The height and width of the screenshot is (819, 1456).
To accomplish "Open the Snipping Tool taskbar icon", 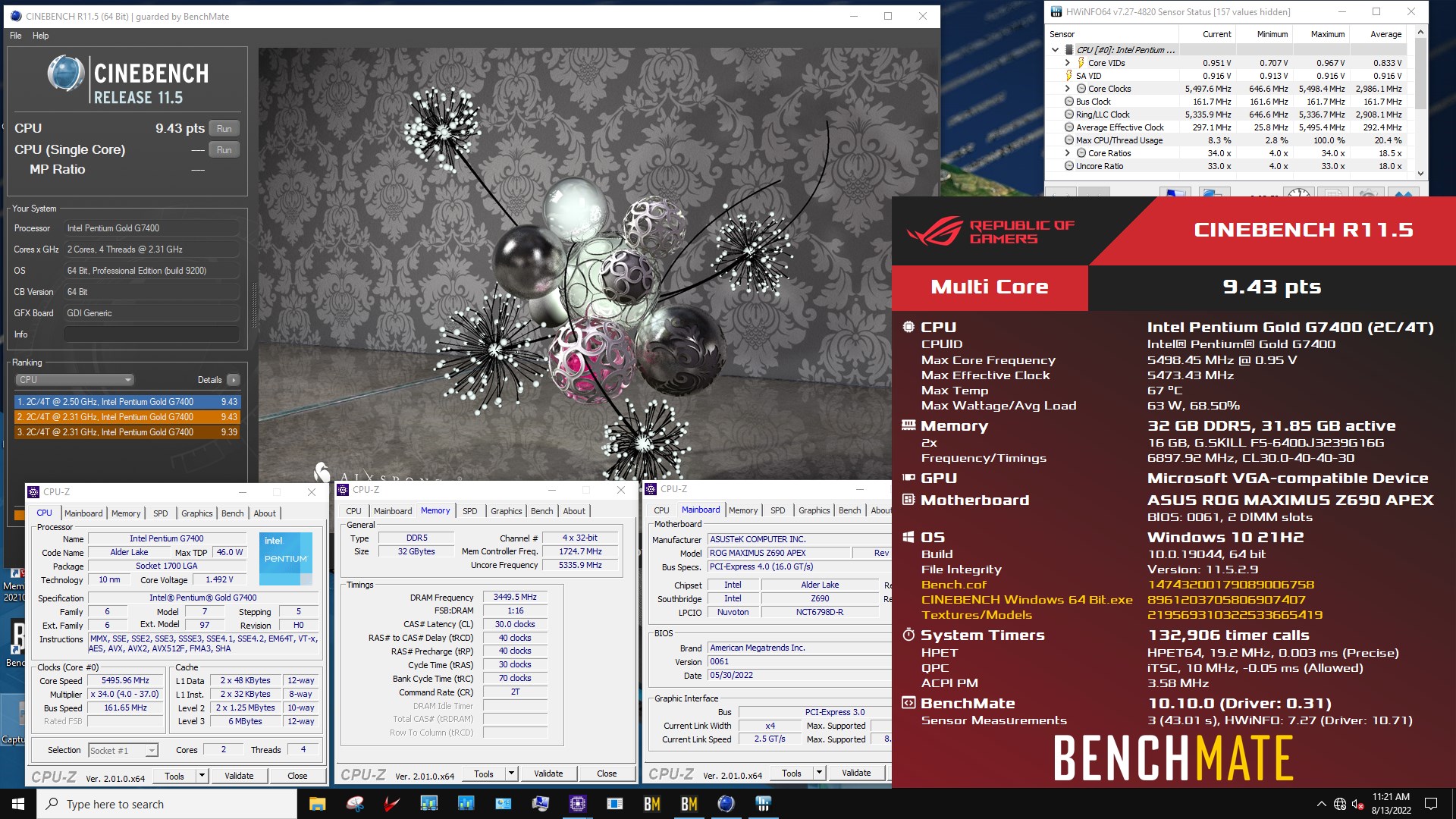I will point(354,804).
